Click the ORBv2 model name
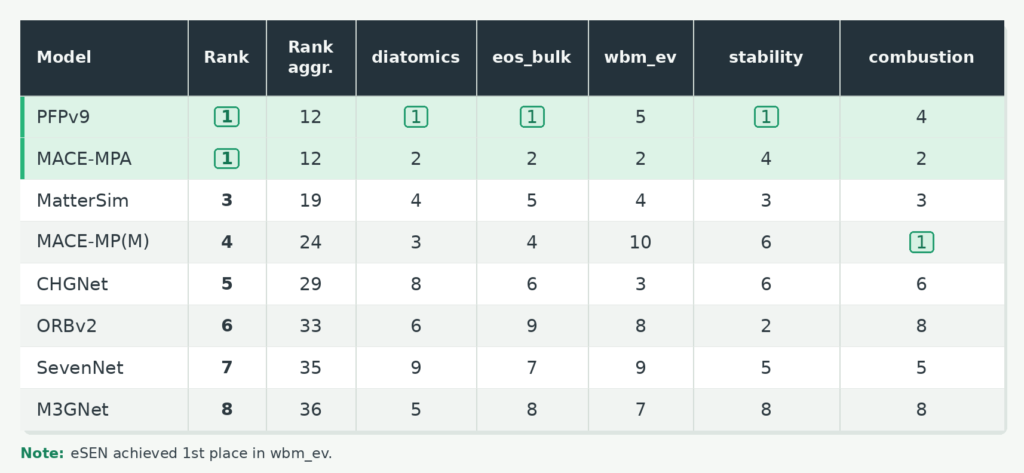The width and height of the screenshot is (1024, 473). pos(67,326)
